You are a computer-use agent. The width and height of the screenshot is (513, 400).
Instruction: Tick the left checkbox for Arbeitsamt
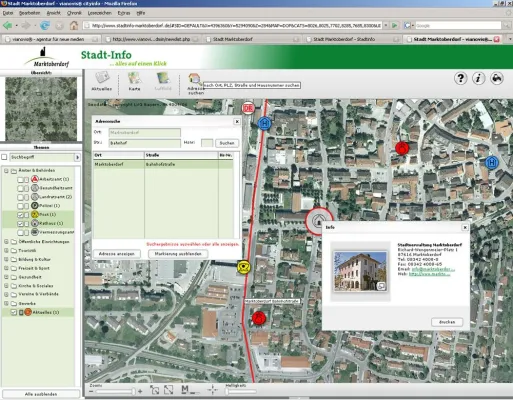coord(20,180)
